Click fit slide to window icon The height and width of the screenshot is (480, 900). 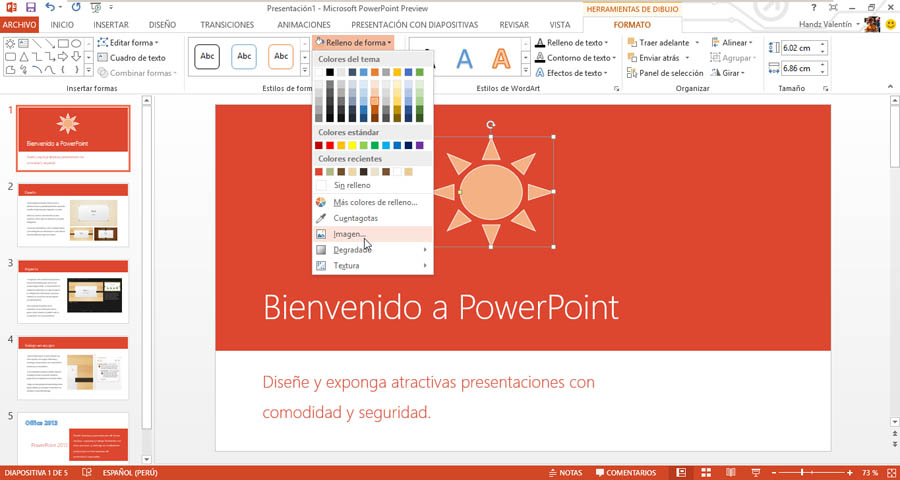click(x=889, y=472)
